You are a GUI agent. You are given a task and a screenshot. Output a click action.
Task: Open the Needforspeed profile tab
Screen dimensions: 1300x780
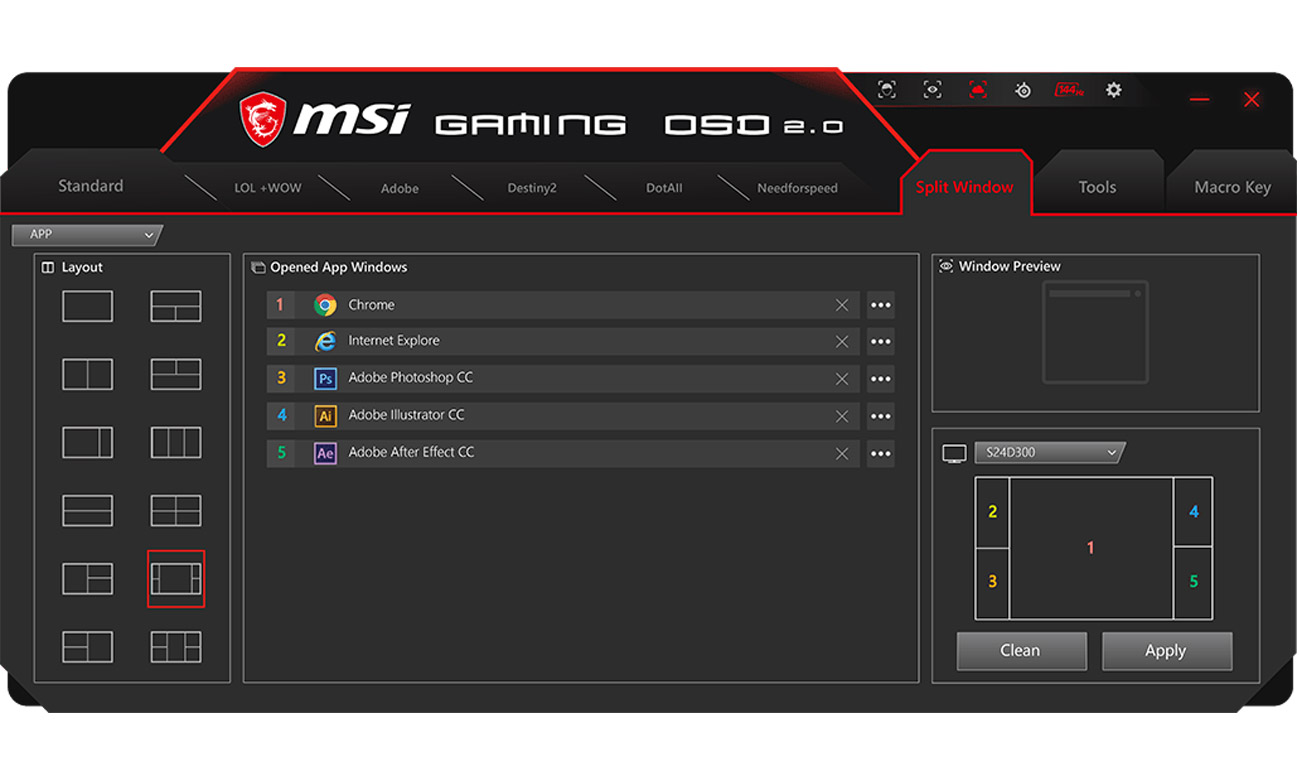(797, 188)
